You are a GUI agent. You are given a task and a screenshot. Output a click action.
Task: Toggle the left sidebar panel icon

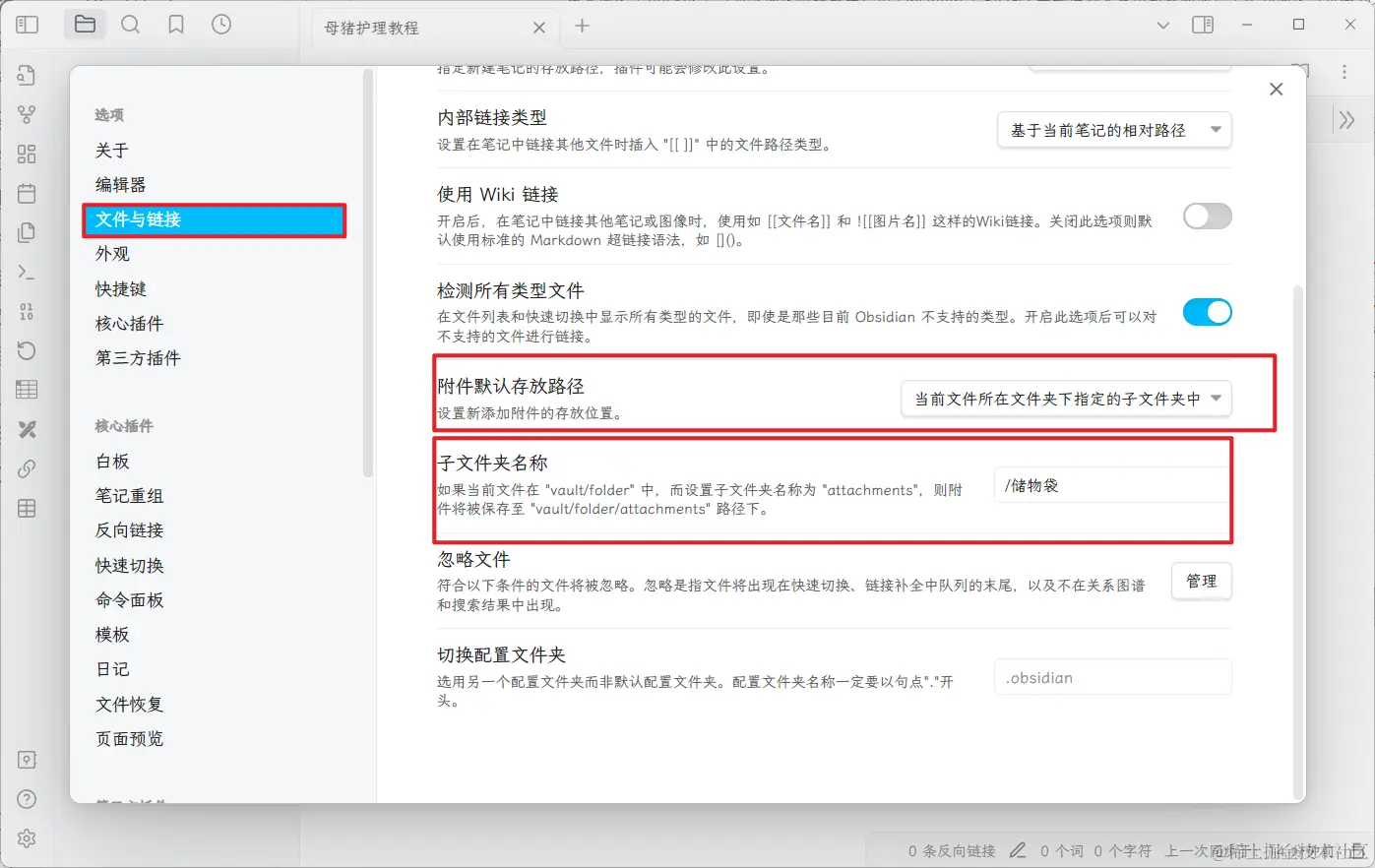coord(27,25)
